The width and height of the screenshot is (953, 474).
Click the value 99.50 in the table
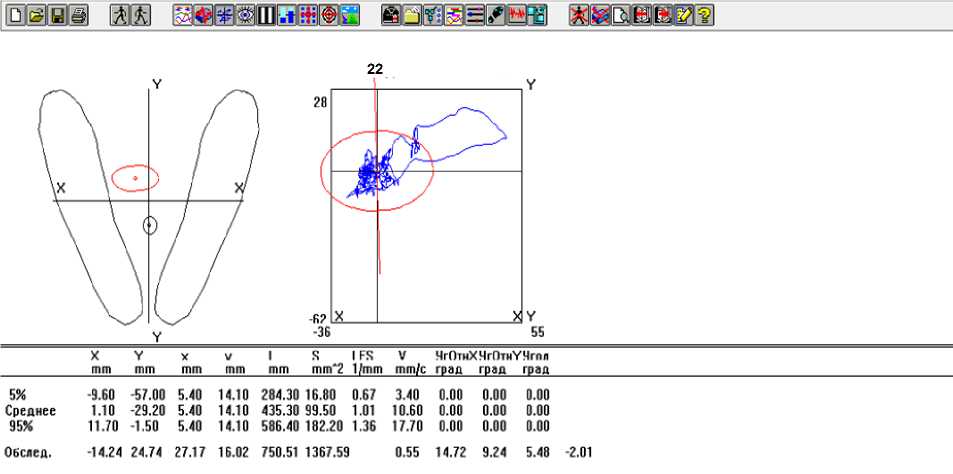(322, 411)
